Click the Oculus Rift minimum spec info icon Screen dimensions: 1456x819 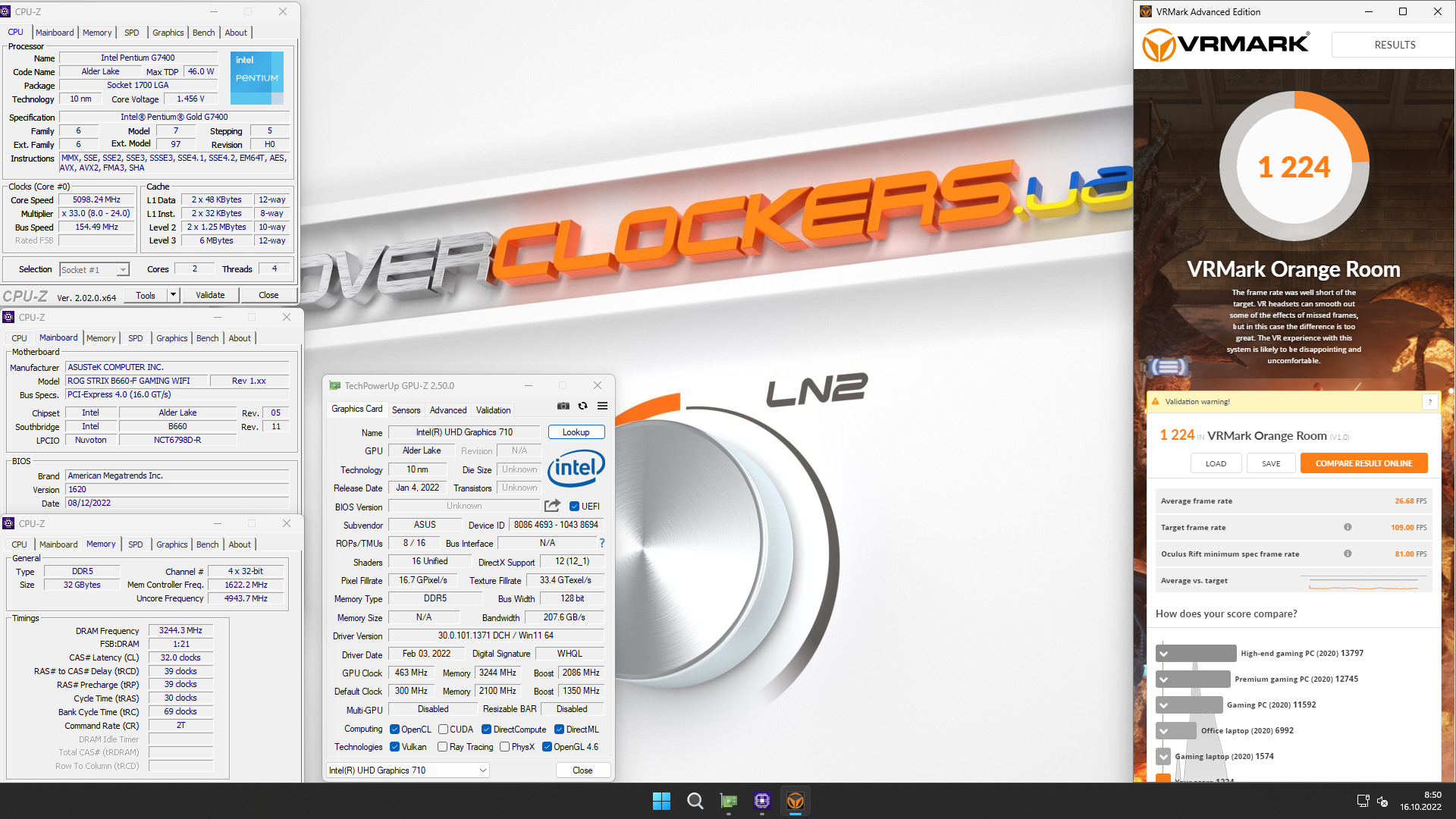(1348, 554)
